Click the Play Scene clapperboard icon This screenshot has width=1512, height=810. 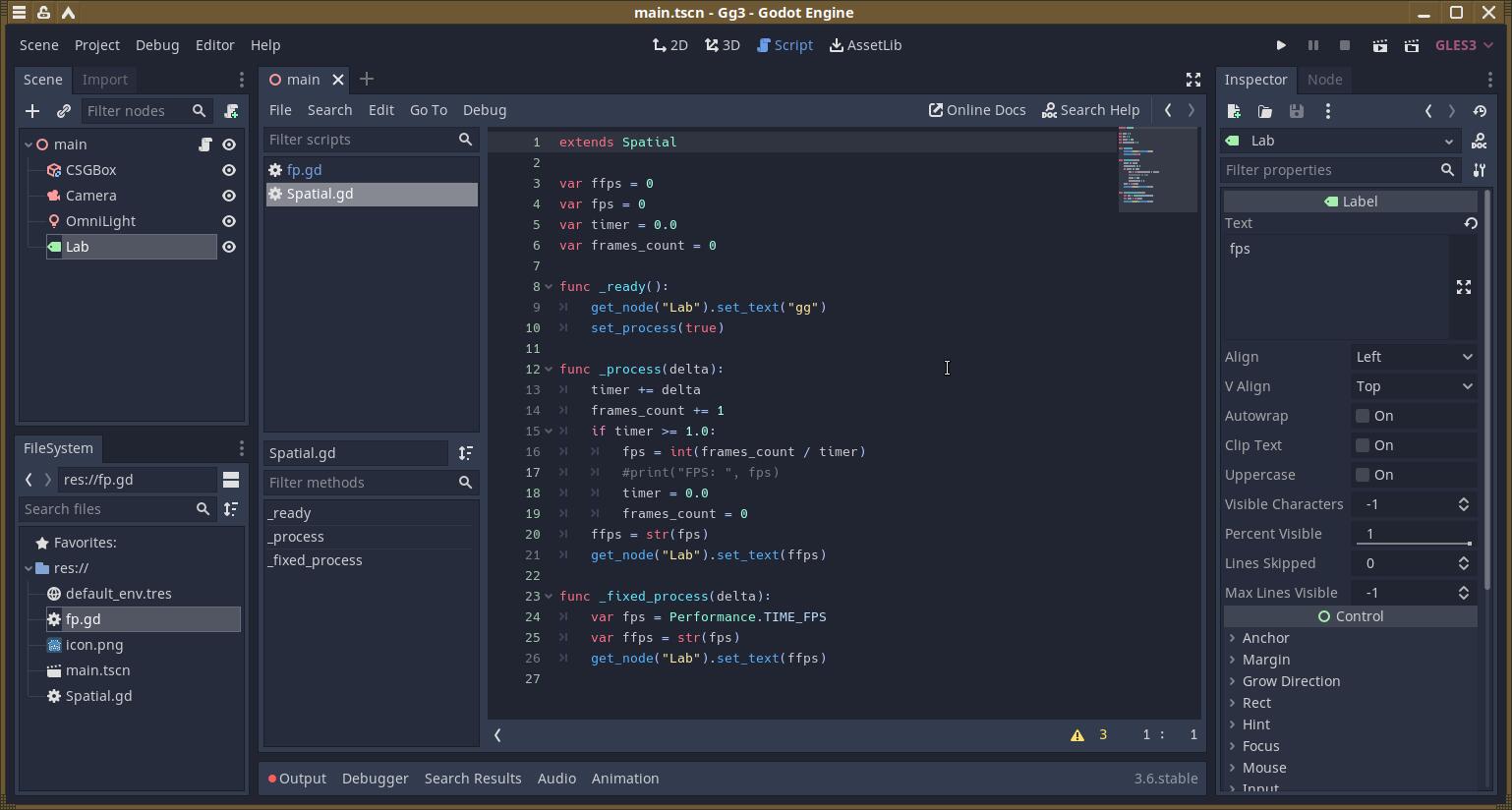[x=1380, y=45]
